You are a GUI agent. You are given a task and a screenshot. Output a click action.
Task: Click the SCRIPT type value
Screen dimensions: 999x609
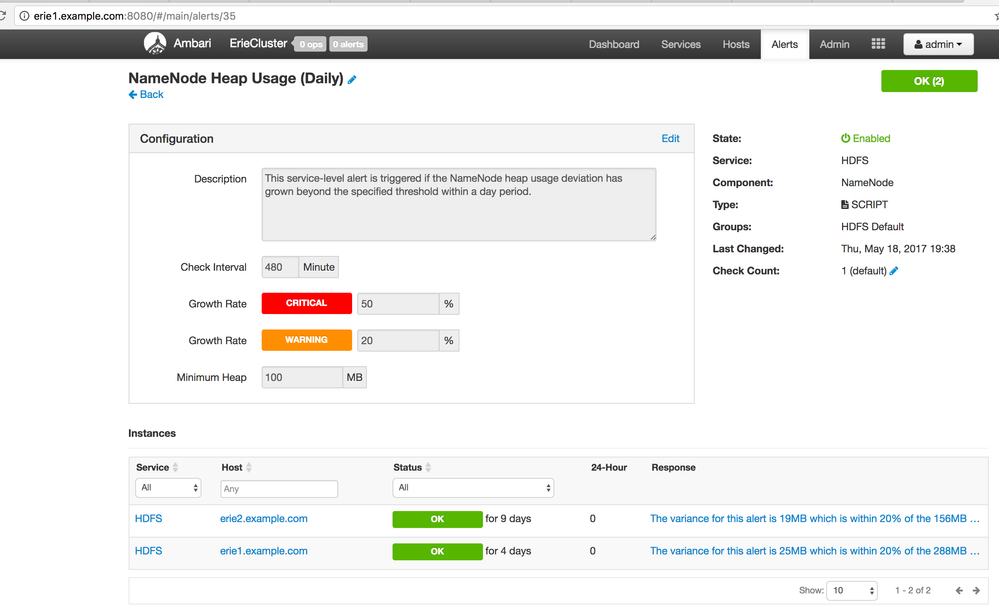click(x=865, y=204)
